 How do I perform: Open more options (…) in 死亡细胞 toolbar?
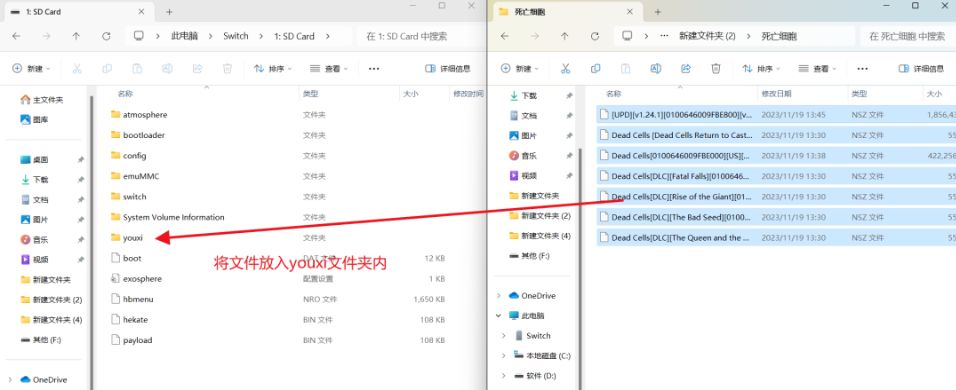(862, 69)
